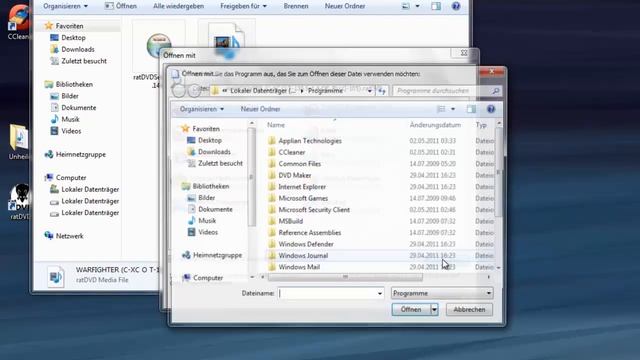Toggle preview pane in file dialog
Viewport: 640px width, 360px height.
coord(471,109)
